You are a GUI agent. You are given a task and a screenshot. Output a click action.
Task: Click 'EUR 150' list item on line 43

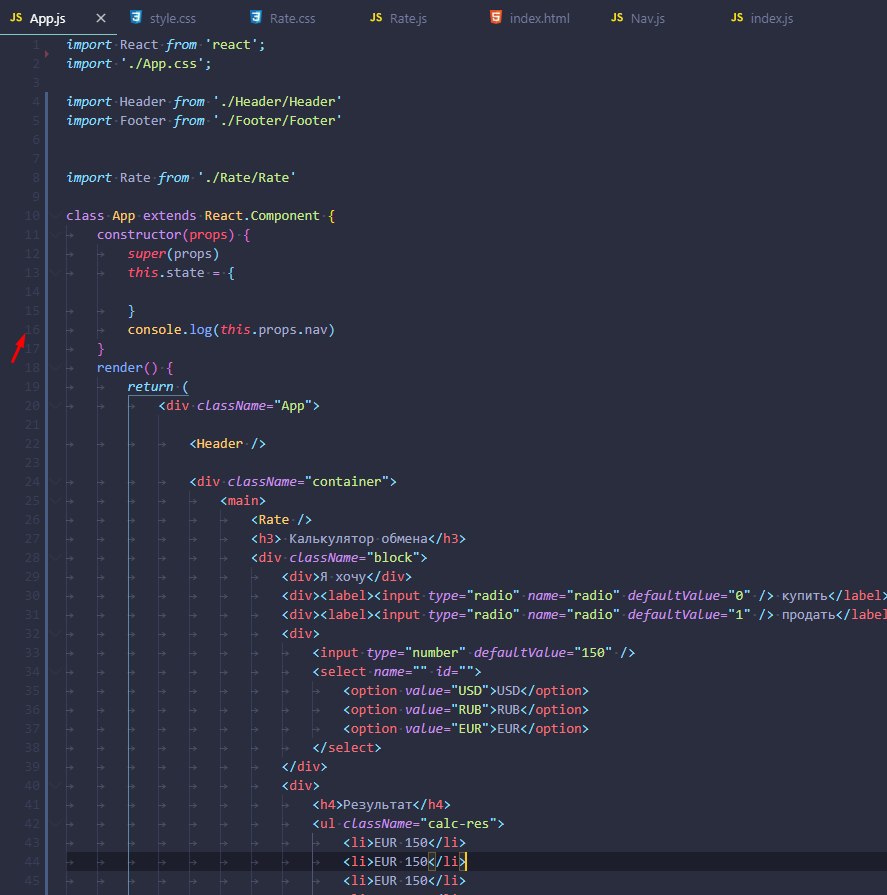pos(401,842)
